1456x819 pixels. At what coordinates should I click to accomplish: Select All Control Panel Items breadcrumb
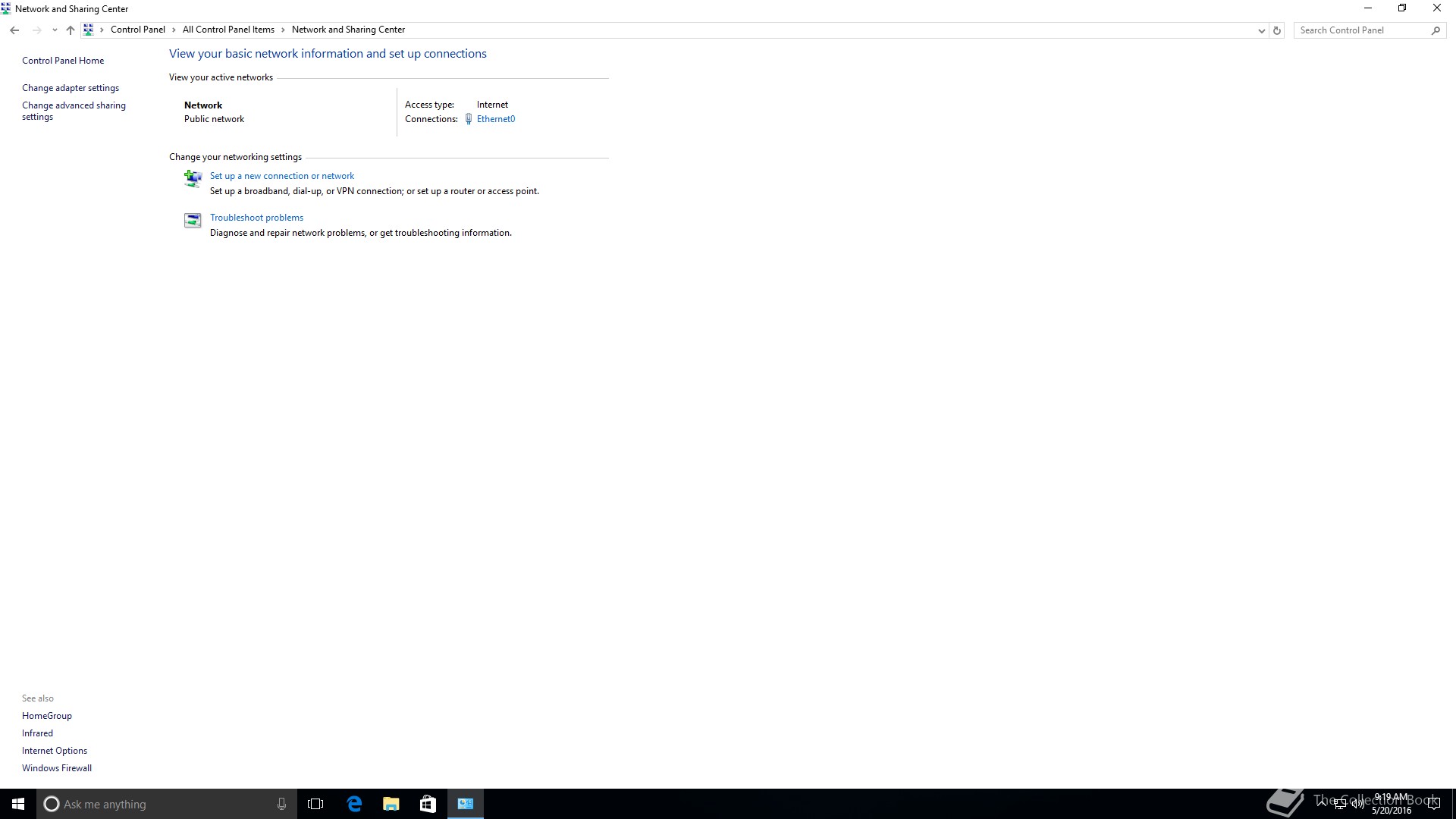point(228,30)
